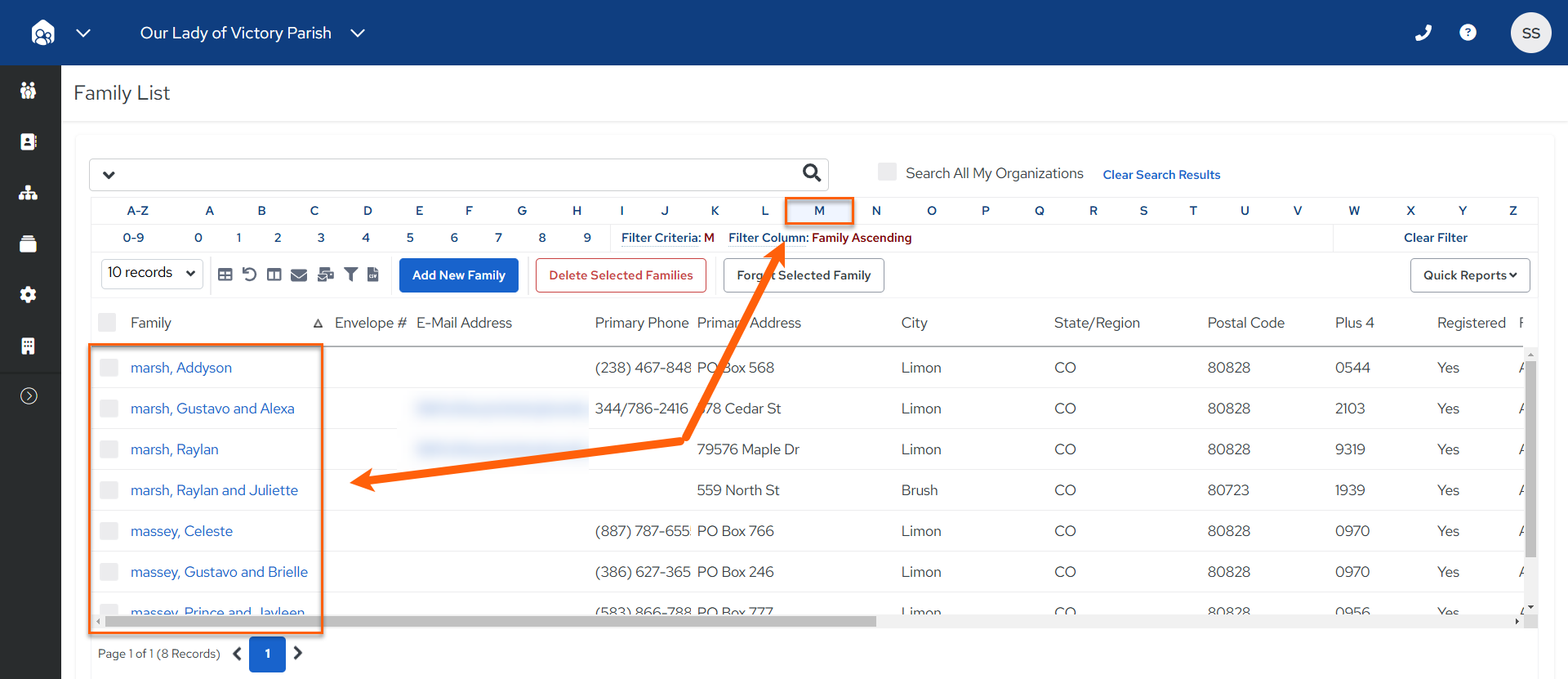Click the envelope email toolbar icon
1568x679 pixels.
(x=299, y=275)
